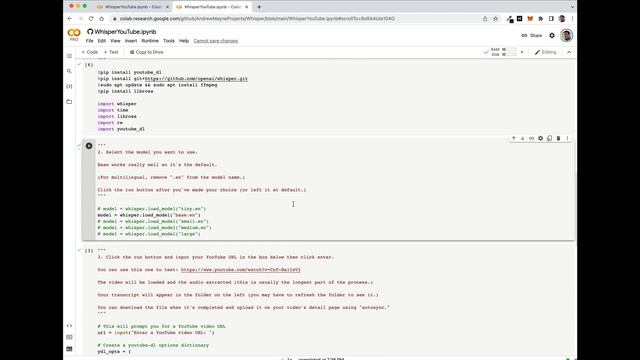
Task: Bookmark this page with the star
Action: pyautogui.click(x=496, y=18)
